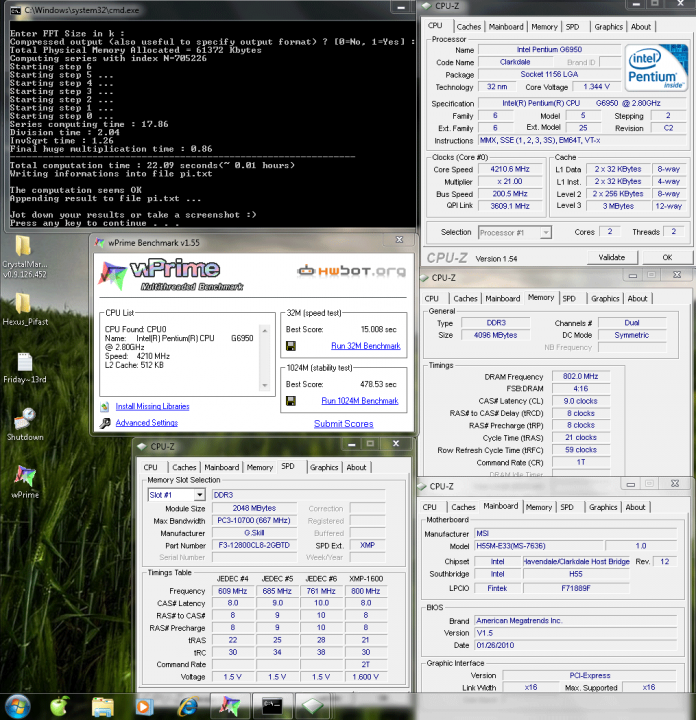Open Memory tab in CPU-Z Mainboard window

pyautogui.click(x=539, y=507)
